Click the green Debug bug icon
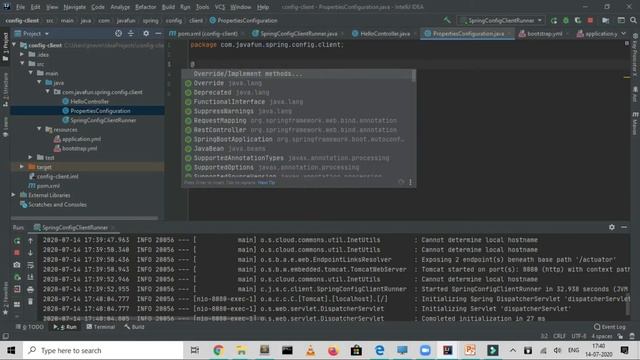The image size is (640, 360). coord(566,20)
